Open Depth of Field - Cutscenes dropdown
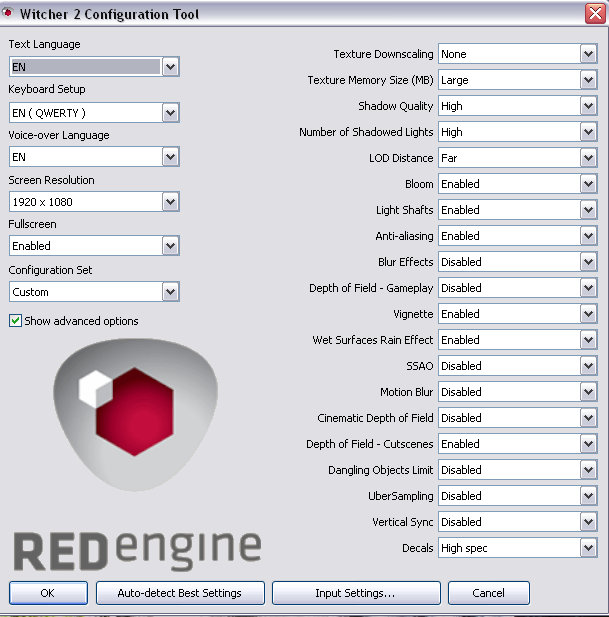 [x=518, y=443]
